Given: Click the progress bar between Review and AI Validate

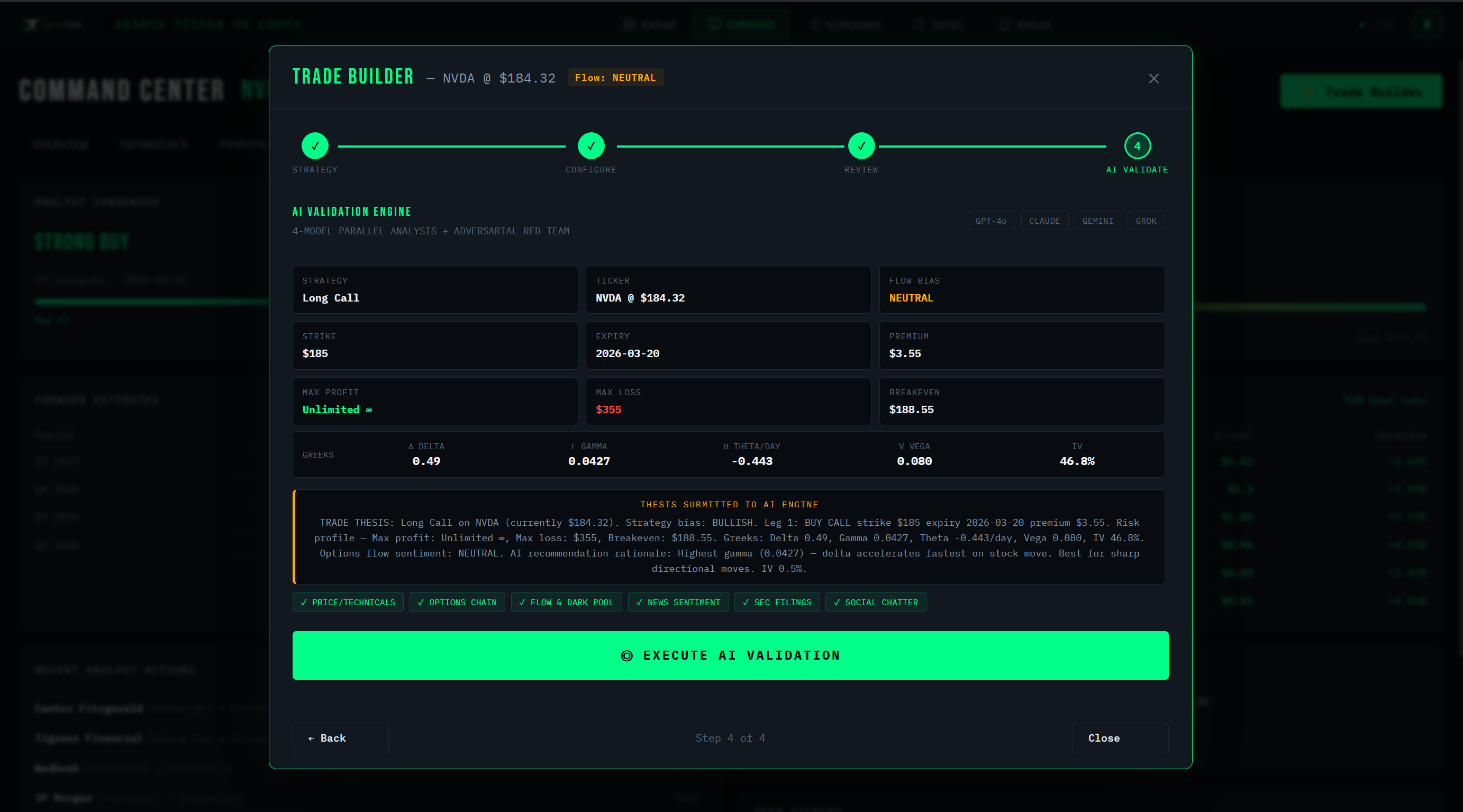Looking at the screenshot, I should (994, 146).
